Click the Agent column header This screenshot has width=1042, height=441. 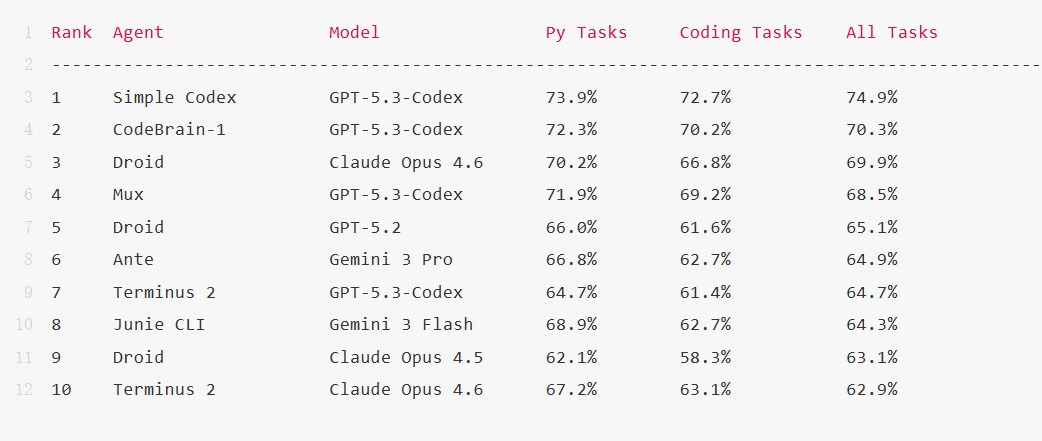(x=138, y=32)
